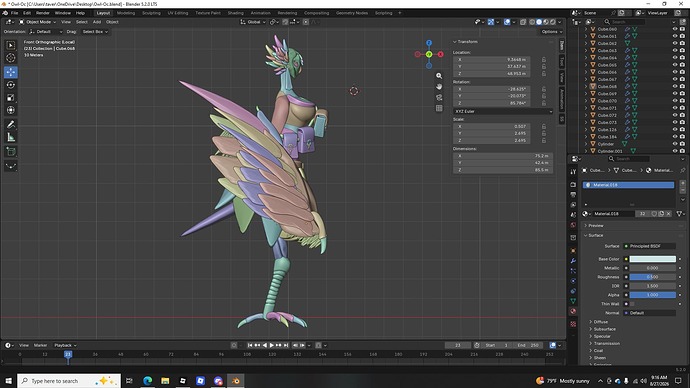Activate the Rotate tool
The width and height of the screenshot is (690, 388).
pyautogui.click(x=11, y=85)
